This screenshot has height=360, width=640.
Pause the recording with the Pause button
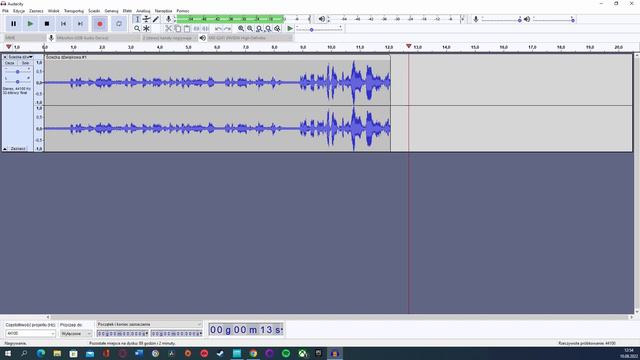point(13,24)
